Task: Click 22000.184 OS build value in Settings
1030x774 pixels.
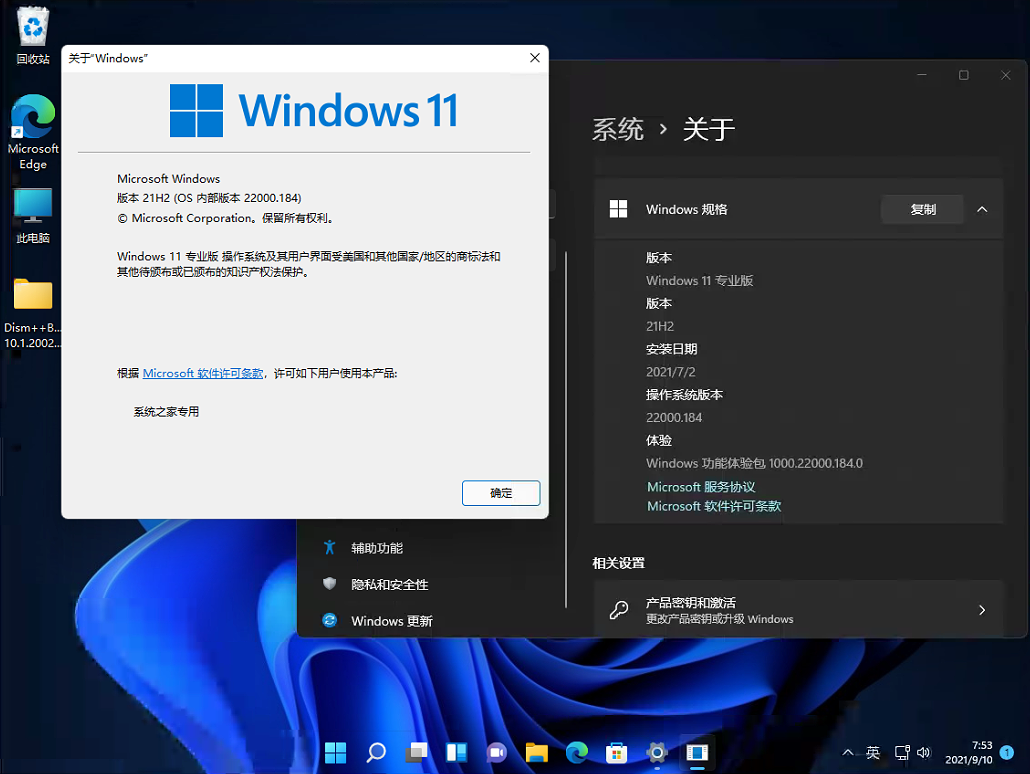Action: point(674,418)
